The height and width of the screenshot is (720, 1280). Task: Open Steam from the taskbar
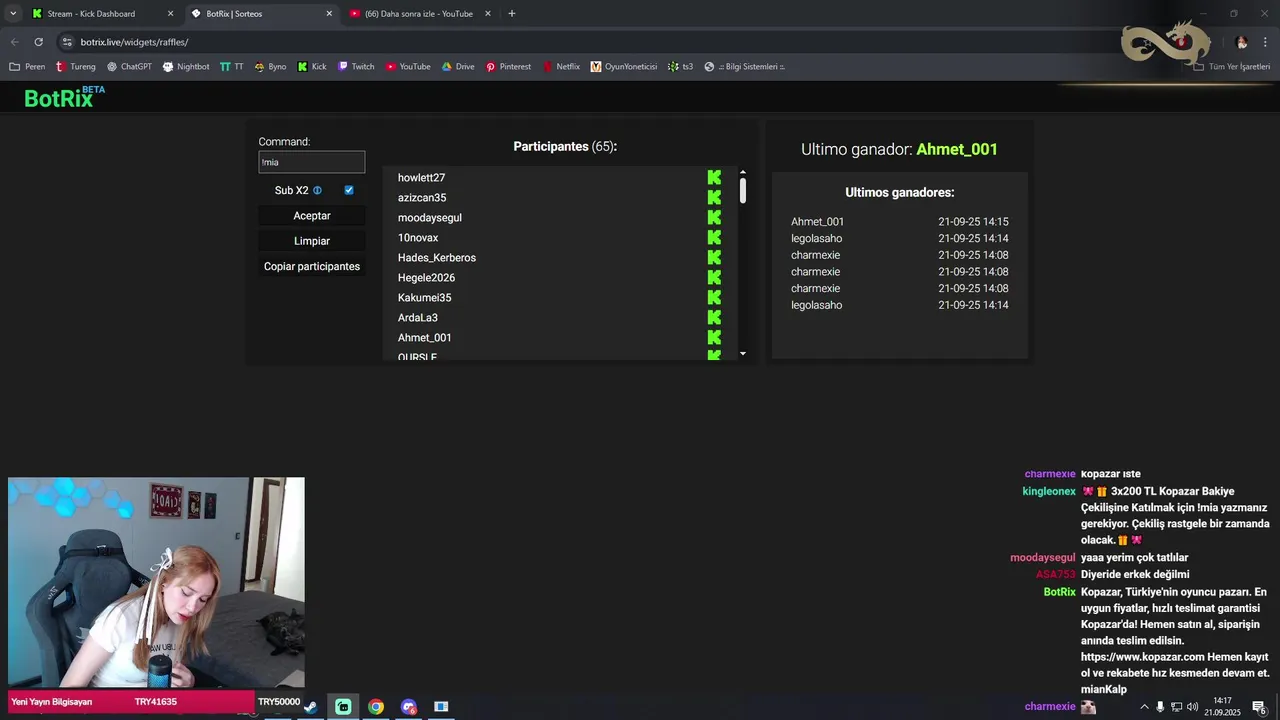[310, 707]
